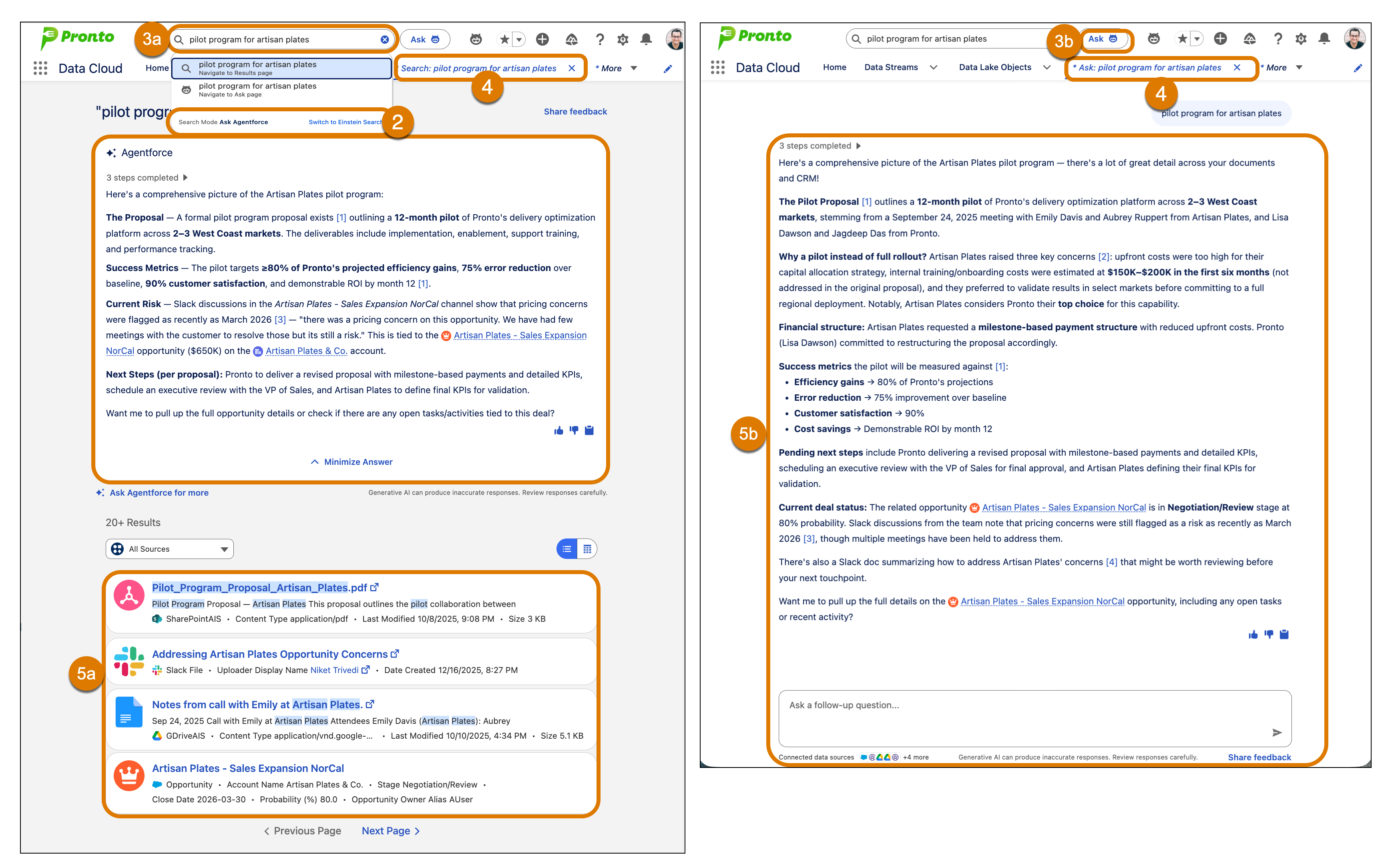
Task: Open Niket Trivedi uploader link
Action: pyautogui.click(x=335, y=670)
